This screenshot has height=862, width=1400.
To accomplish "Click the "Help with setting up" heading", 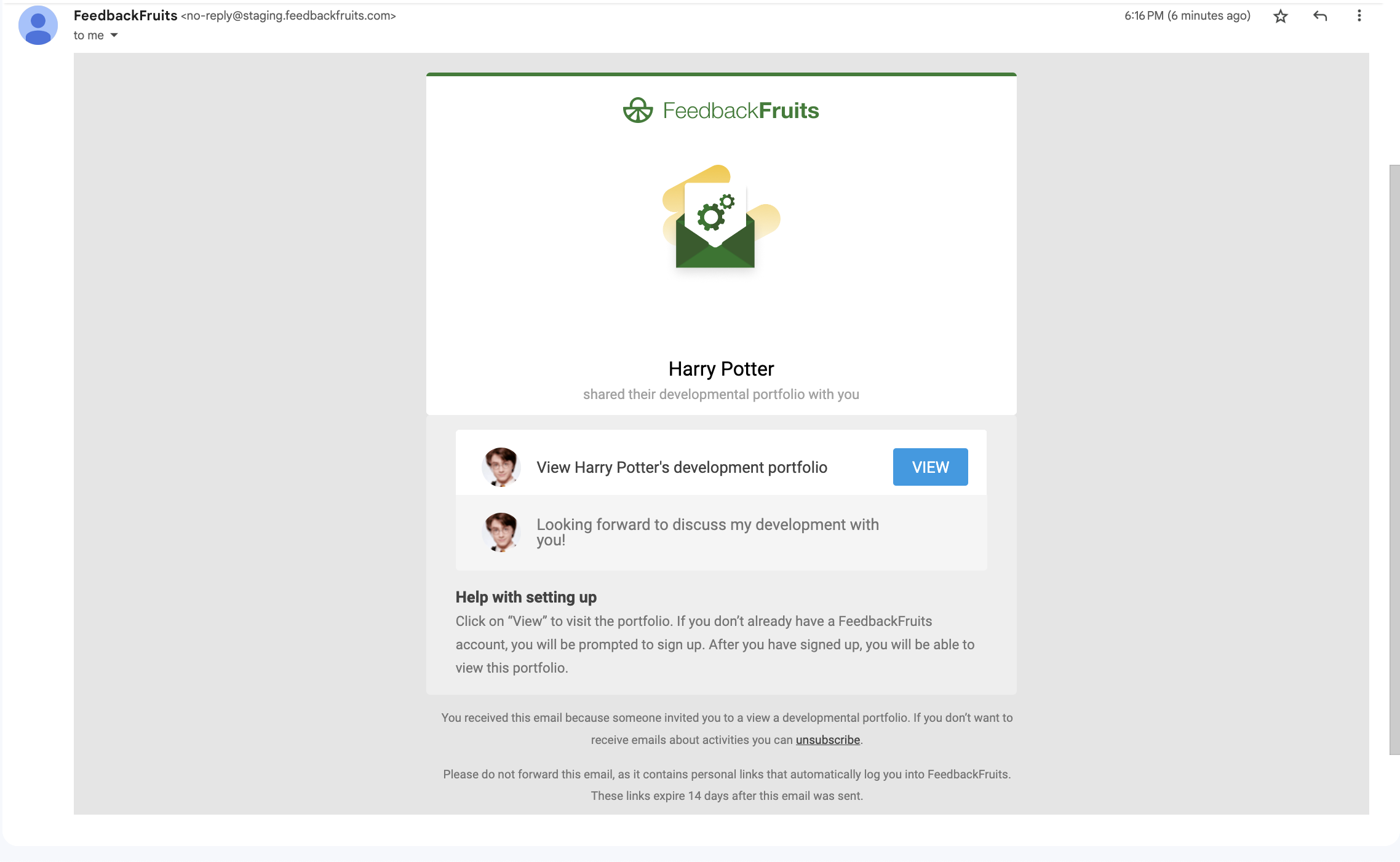I will click(526, 597).
